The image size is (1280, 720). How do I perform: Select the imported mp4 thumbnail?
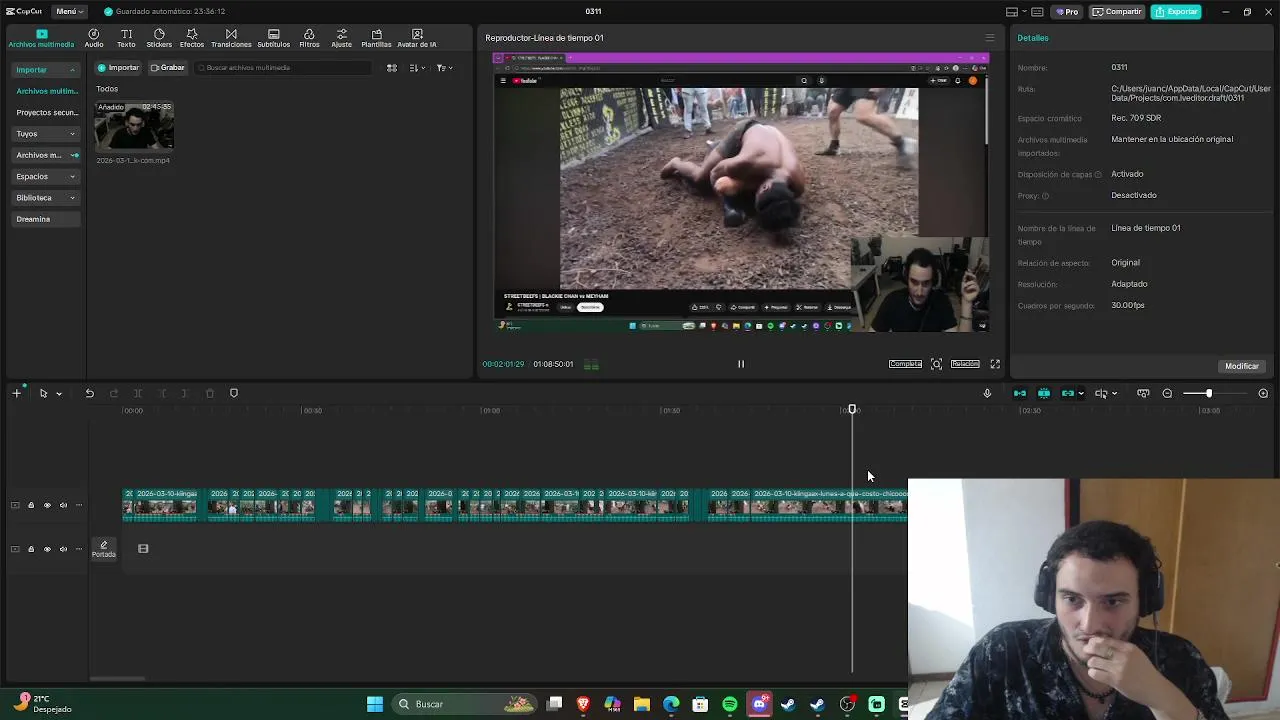134,125
